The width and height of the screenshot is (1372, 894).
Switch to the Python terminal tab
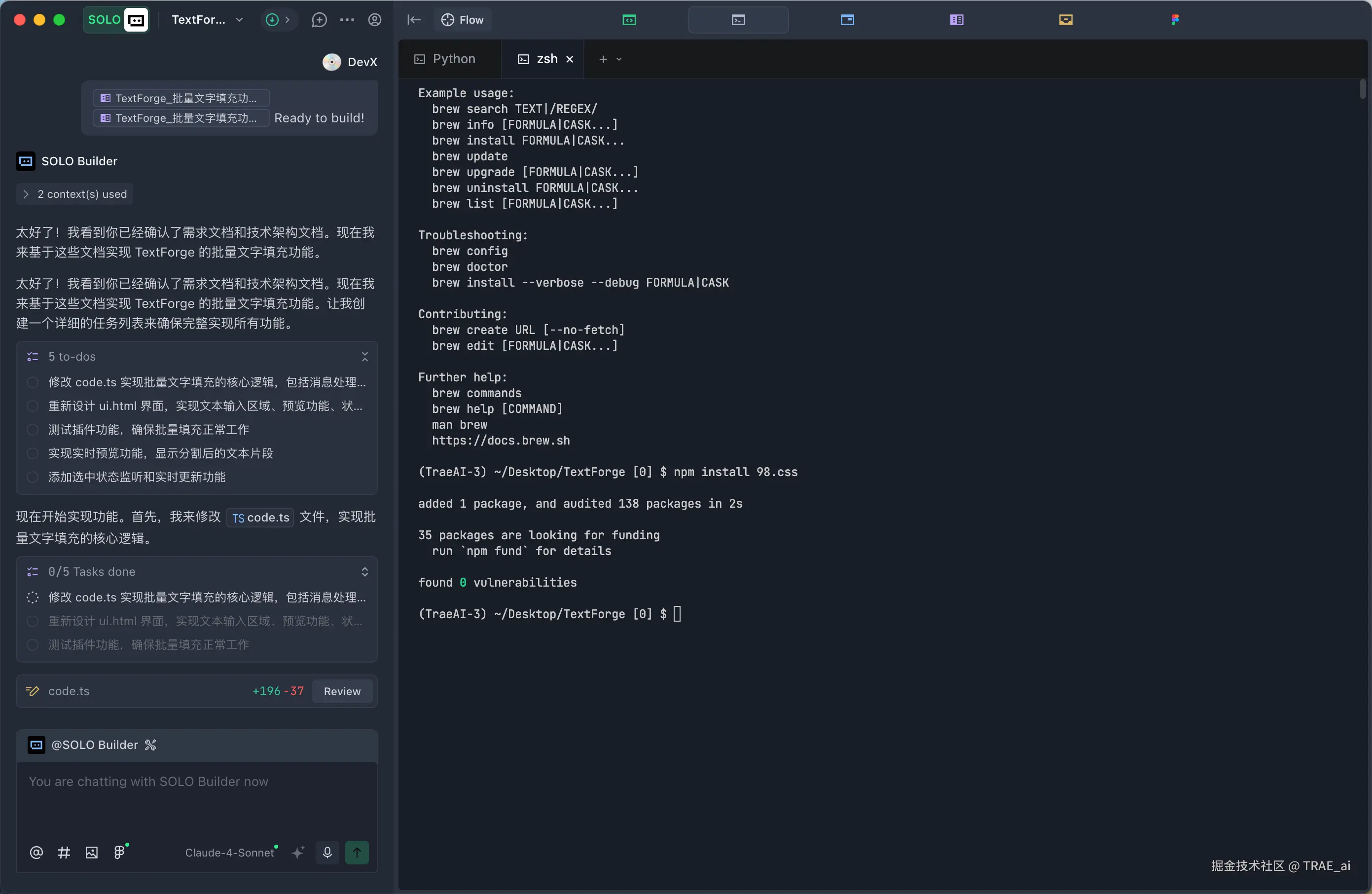pyautogui.click(x=447, y=59)
